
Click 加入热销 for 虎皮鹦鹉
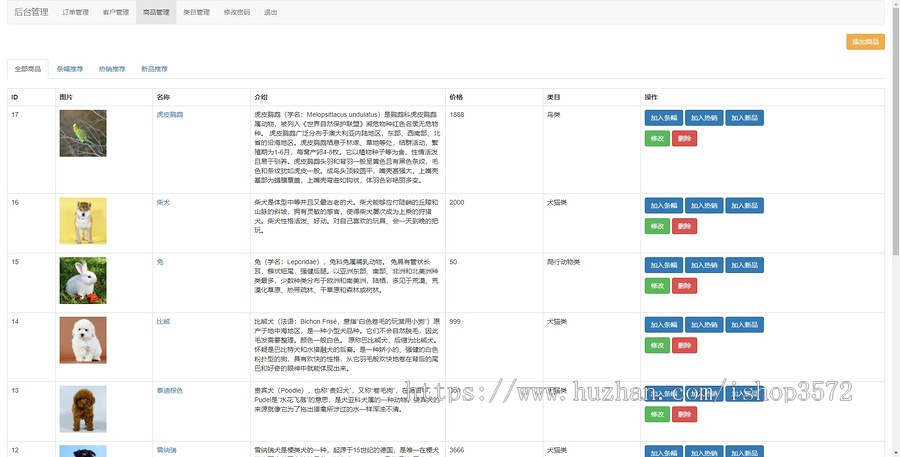[x=704, y=118]
